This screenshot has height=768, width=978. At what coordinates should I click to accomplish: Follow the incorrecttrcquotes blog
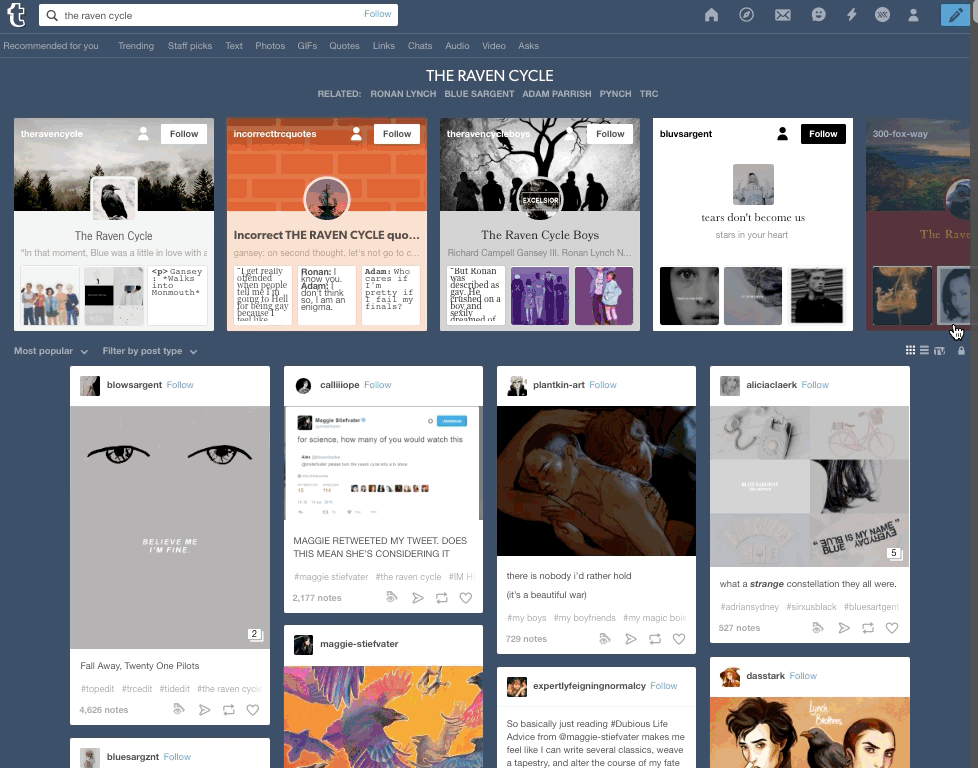(x=397, y=134)
